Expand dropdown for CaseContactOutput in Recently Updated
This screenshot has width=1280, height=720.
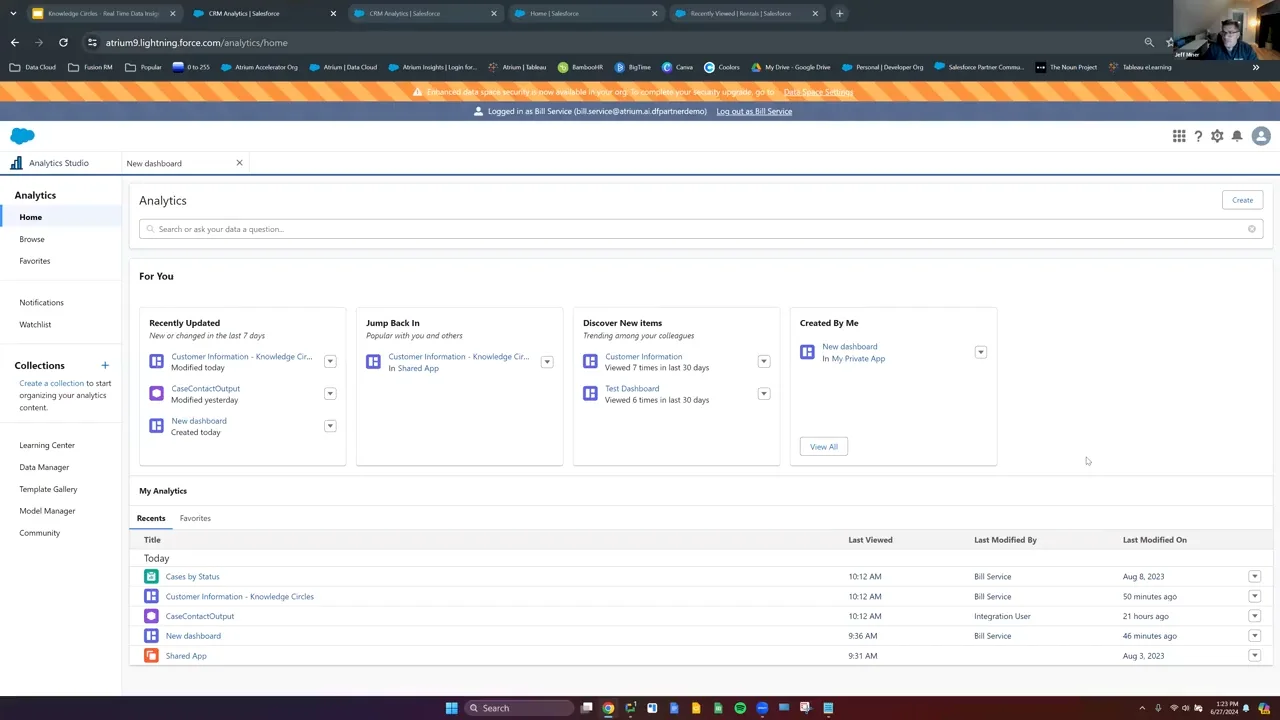point(330,394)
